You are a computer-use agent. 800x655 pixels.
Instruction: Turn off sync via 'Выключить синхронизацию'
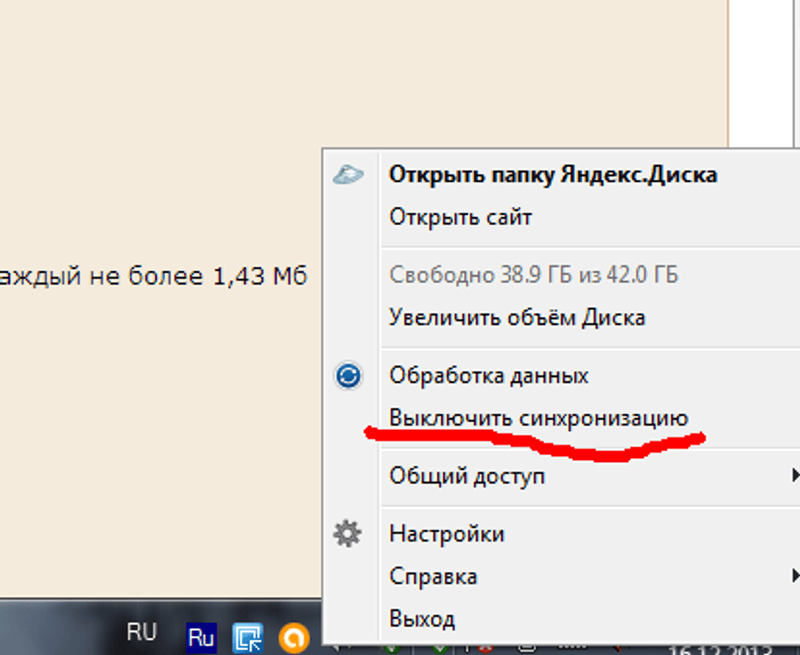coord(539,418)
